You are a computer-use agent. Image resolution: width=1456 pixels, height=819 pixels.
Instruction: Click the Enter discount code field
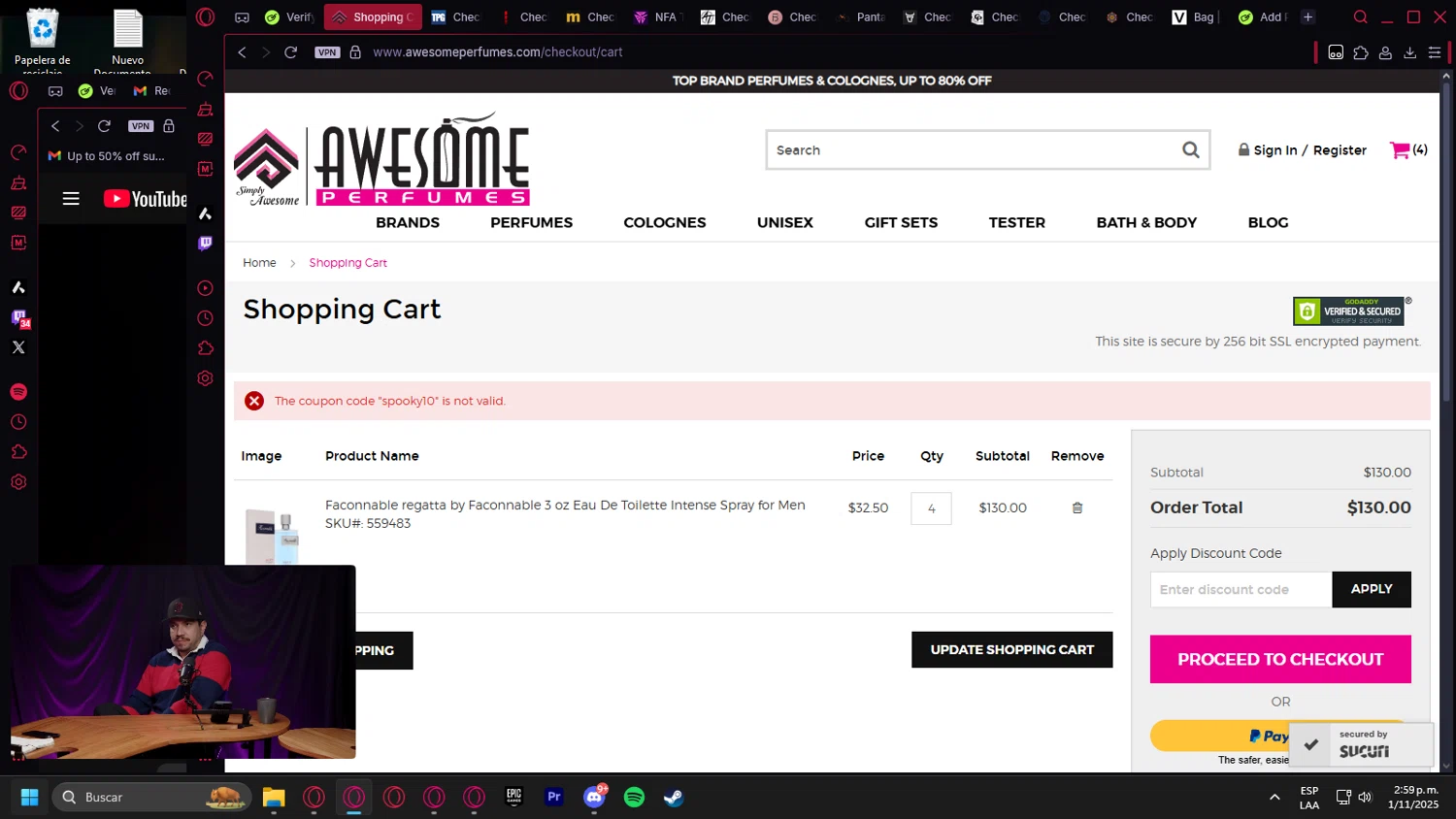pyautogui.click(x=1241, y=589)
